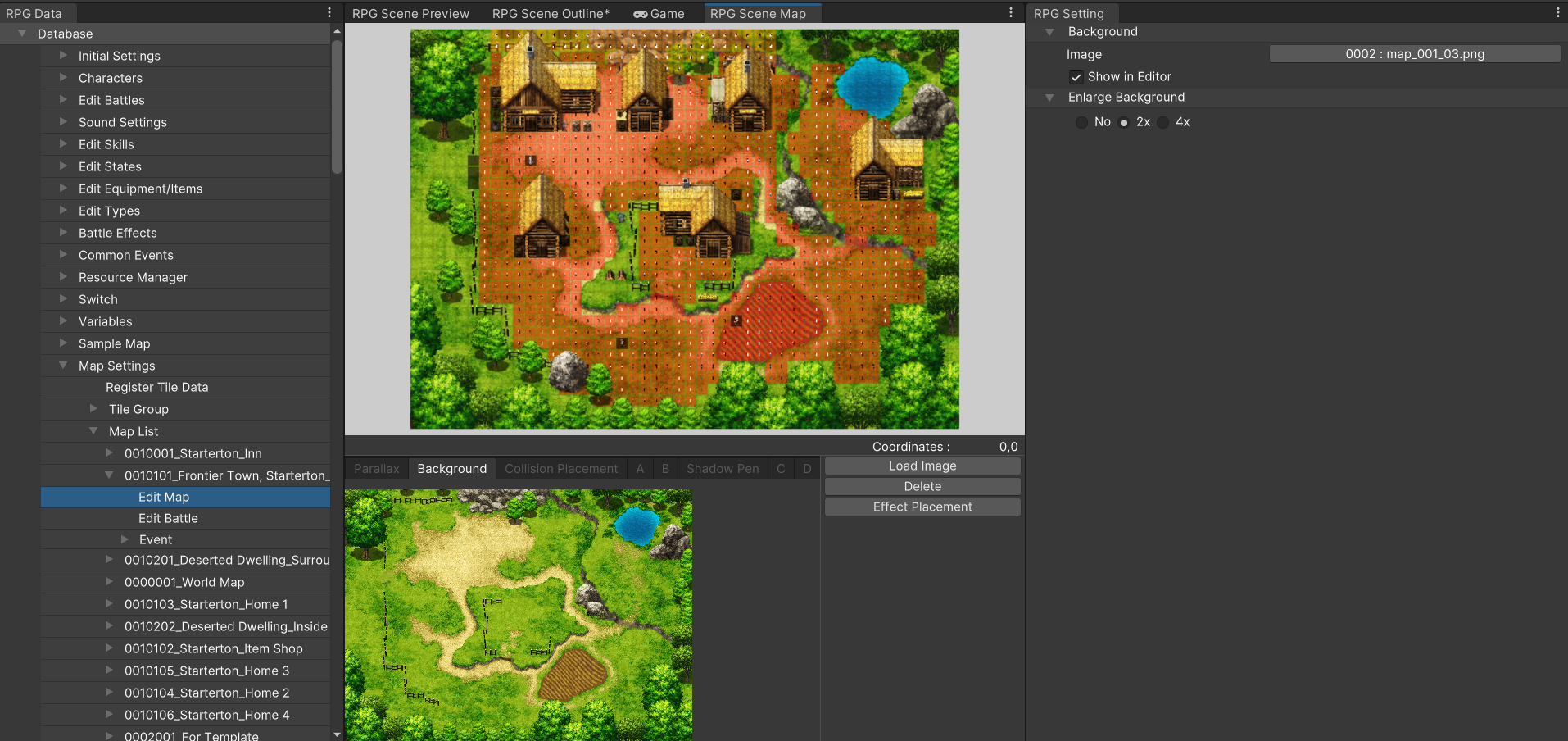Open the RPG Setting panel options menu

point(1557,13)
